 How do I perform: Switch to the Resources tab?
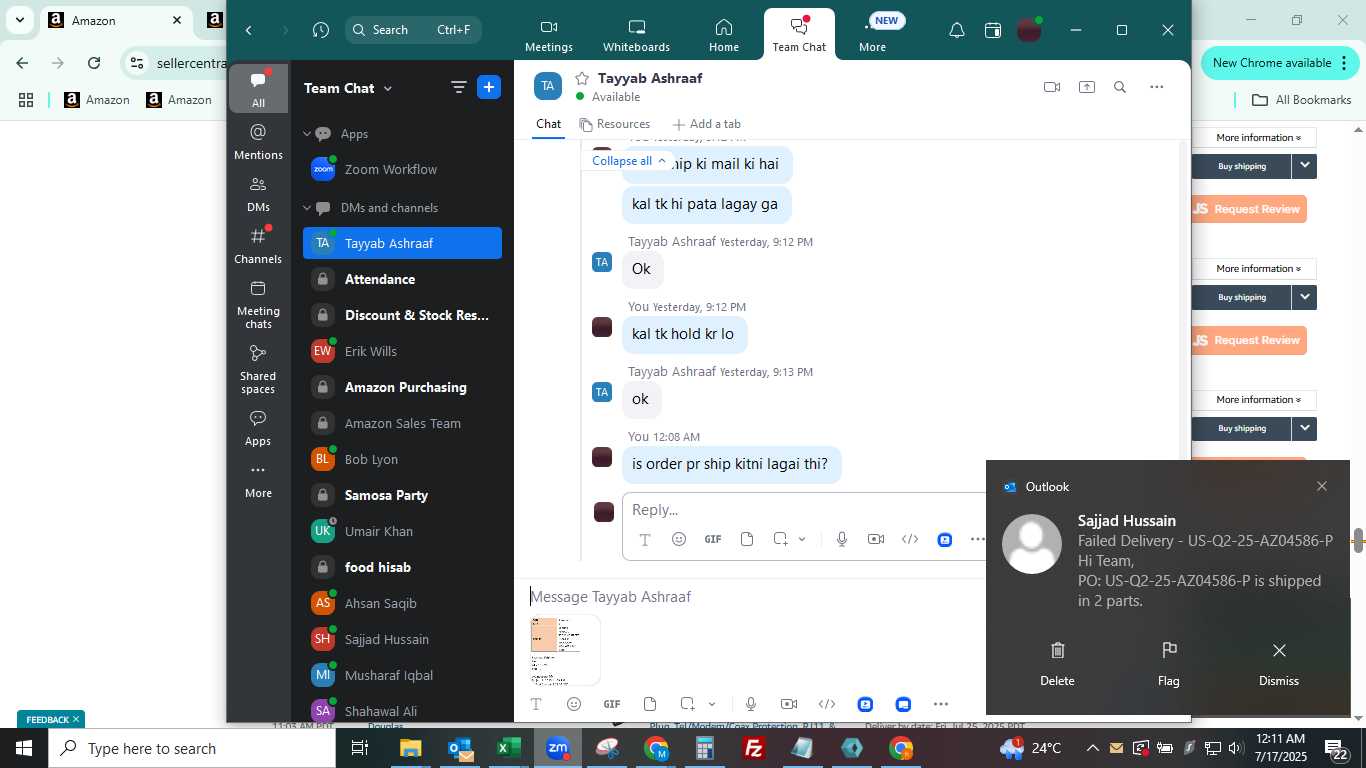tap(615, 124)
